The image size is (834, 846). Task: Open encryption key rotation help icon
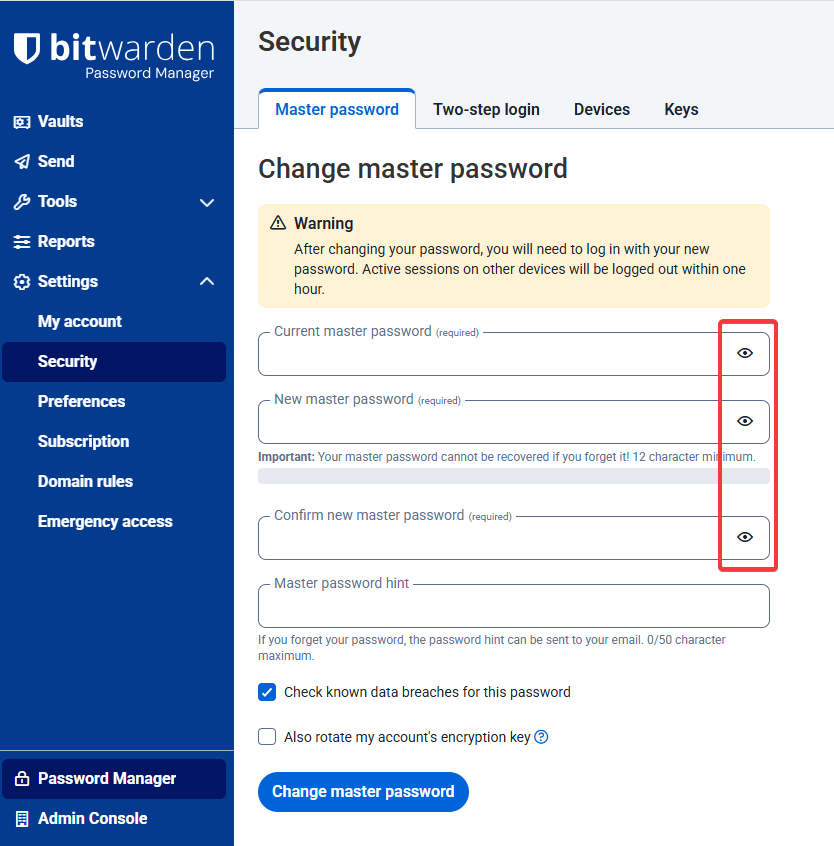coord(541,737)
